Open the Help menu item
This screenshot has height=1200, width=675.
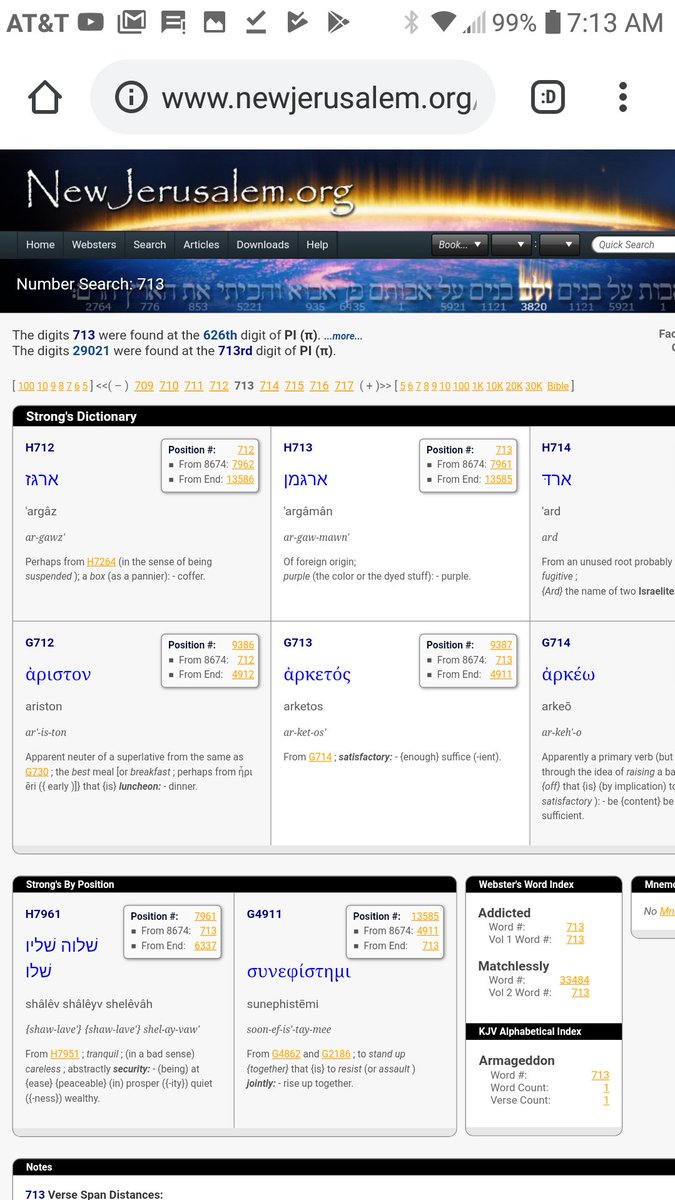point(317,245)
